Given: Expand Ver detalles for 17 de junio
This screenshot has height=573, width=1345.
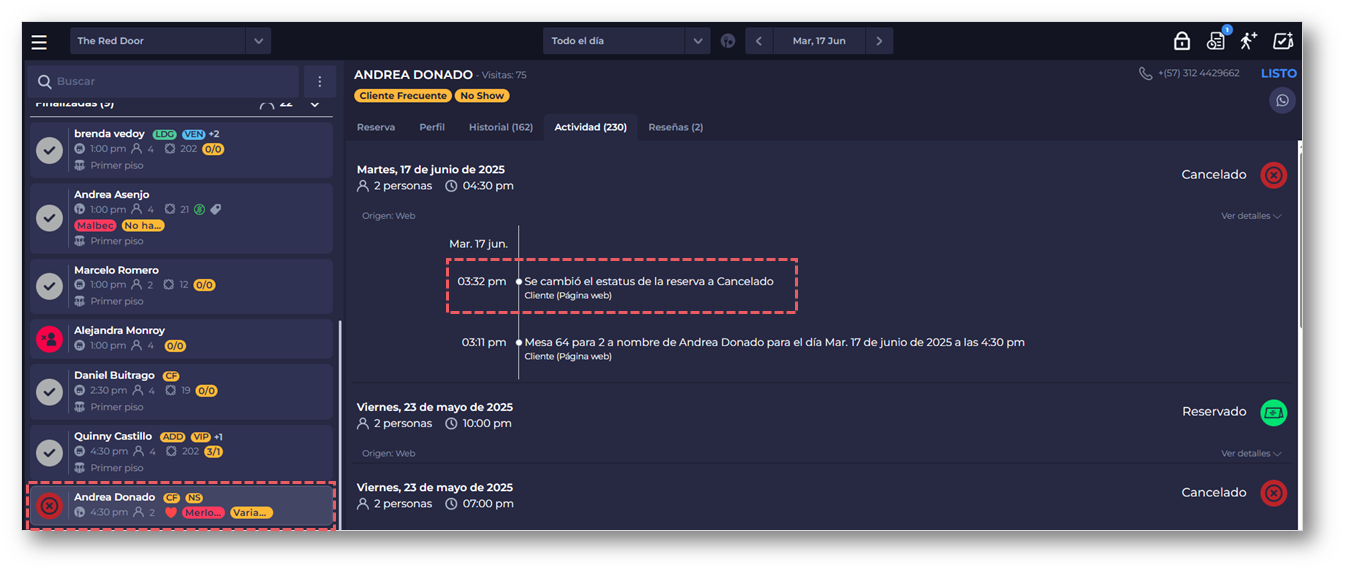Looking at the screenshot, I should click(x=1251, y=216).
